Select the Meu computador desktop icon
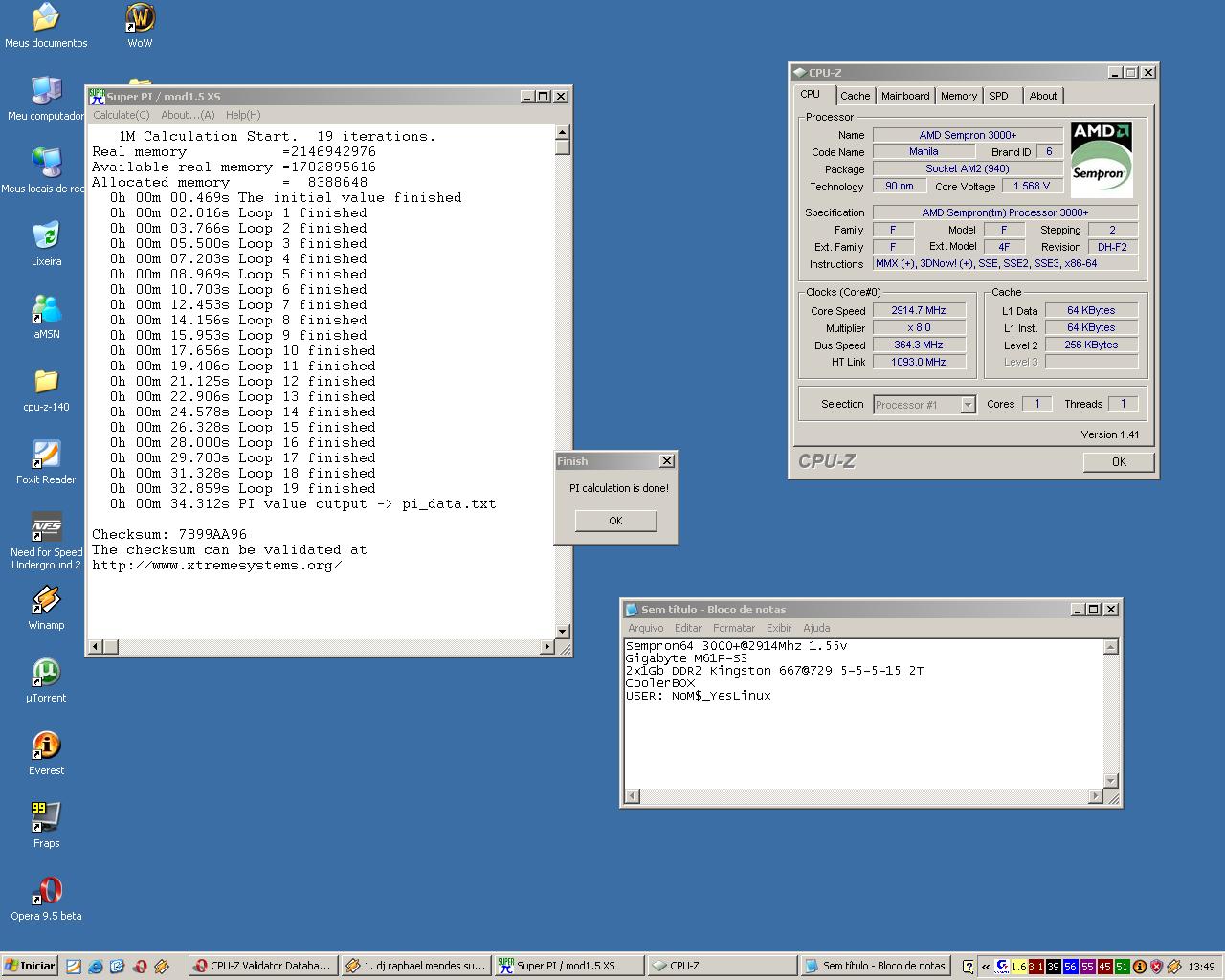 46,99
